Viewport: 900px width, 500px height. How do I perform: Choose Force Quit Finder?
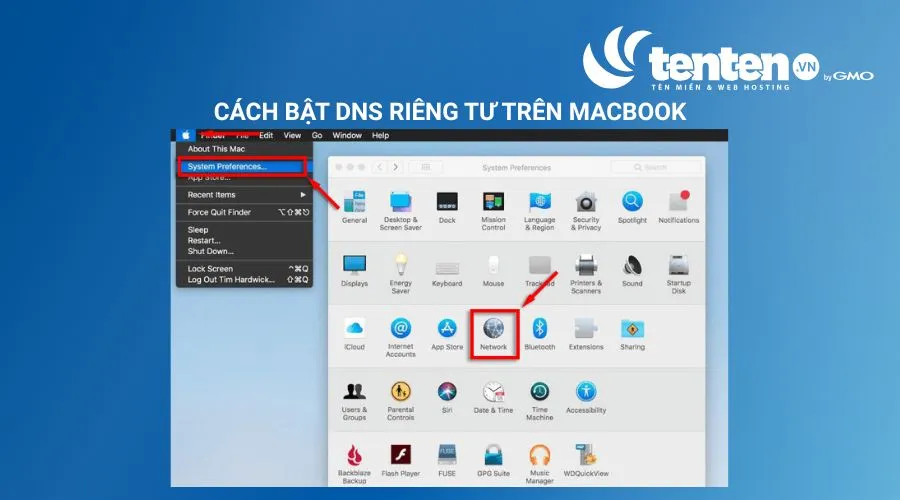point(245,212)
